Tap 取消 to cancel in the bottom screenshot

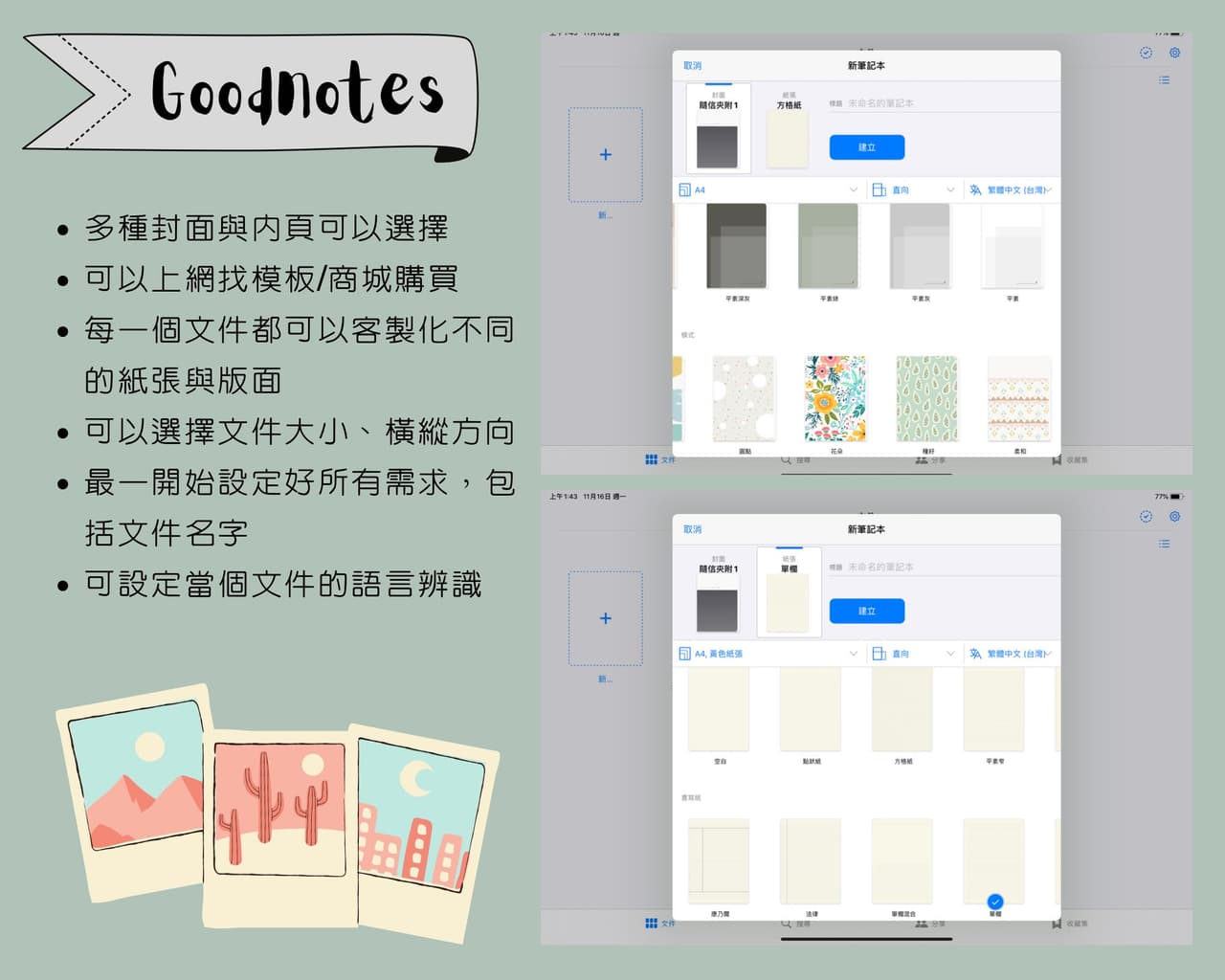pos(693,529)
